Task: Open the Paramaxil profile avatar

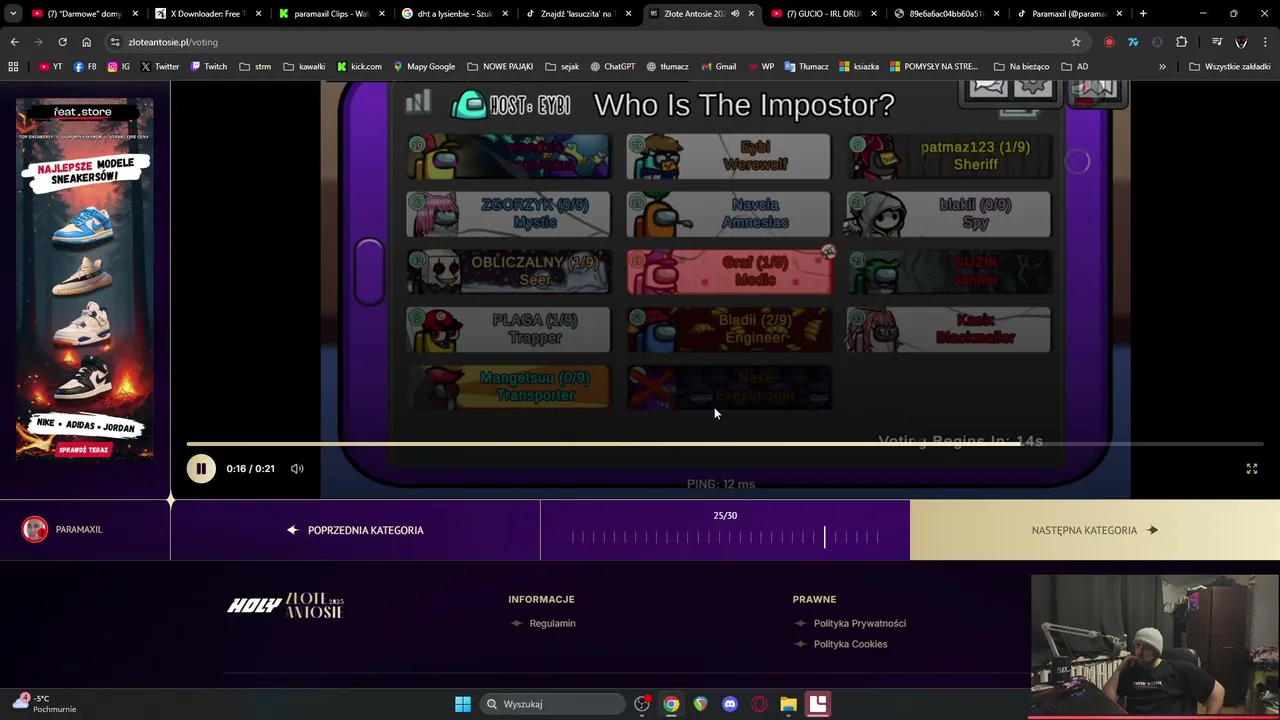Action: click(35, 529)
